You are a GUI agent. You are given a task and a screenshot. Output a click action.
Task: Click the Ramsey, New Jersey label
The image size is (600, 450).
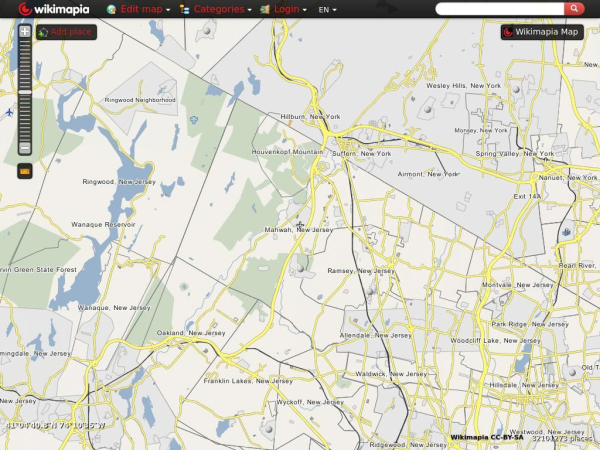tap(361, 271)
